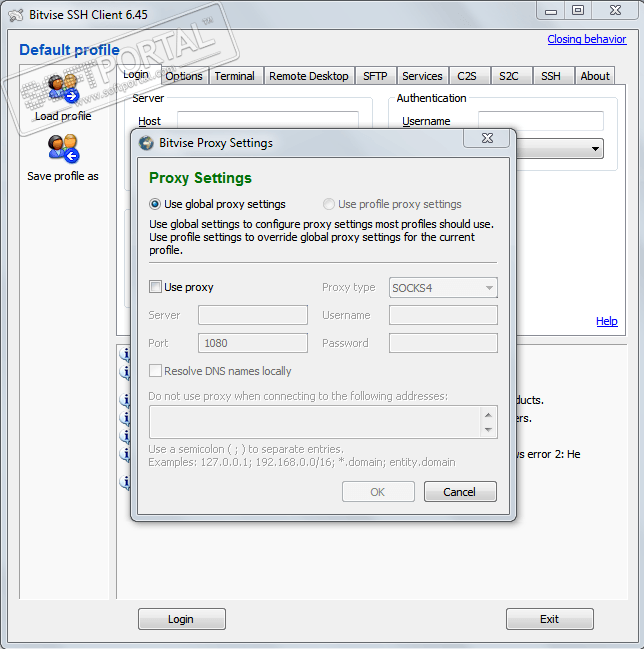Click the Bitvise Proxy Settings globe icon

point(146,143)
